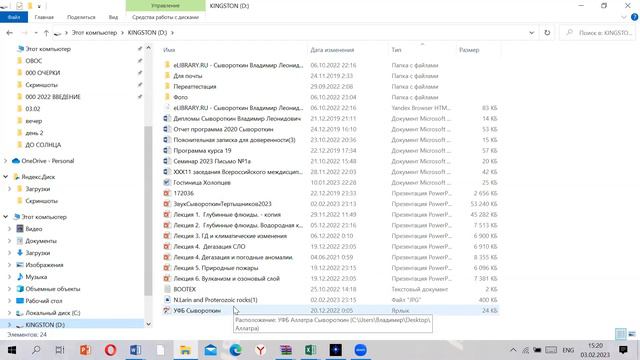Select file N.Larin and Proterozoic rocks(1)

[215, 300]
